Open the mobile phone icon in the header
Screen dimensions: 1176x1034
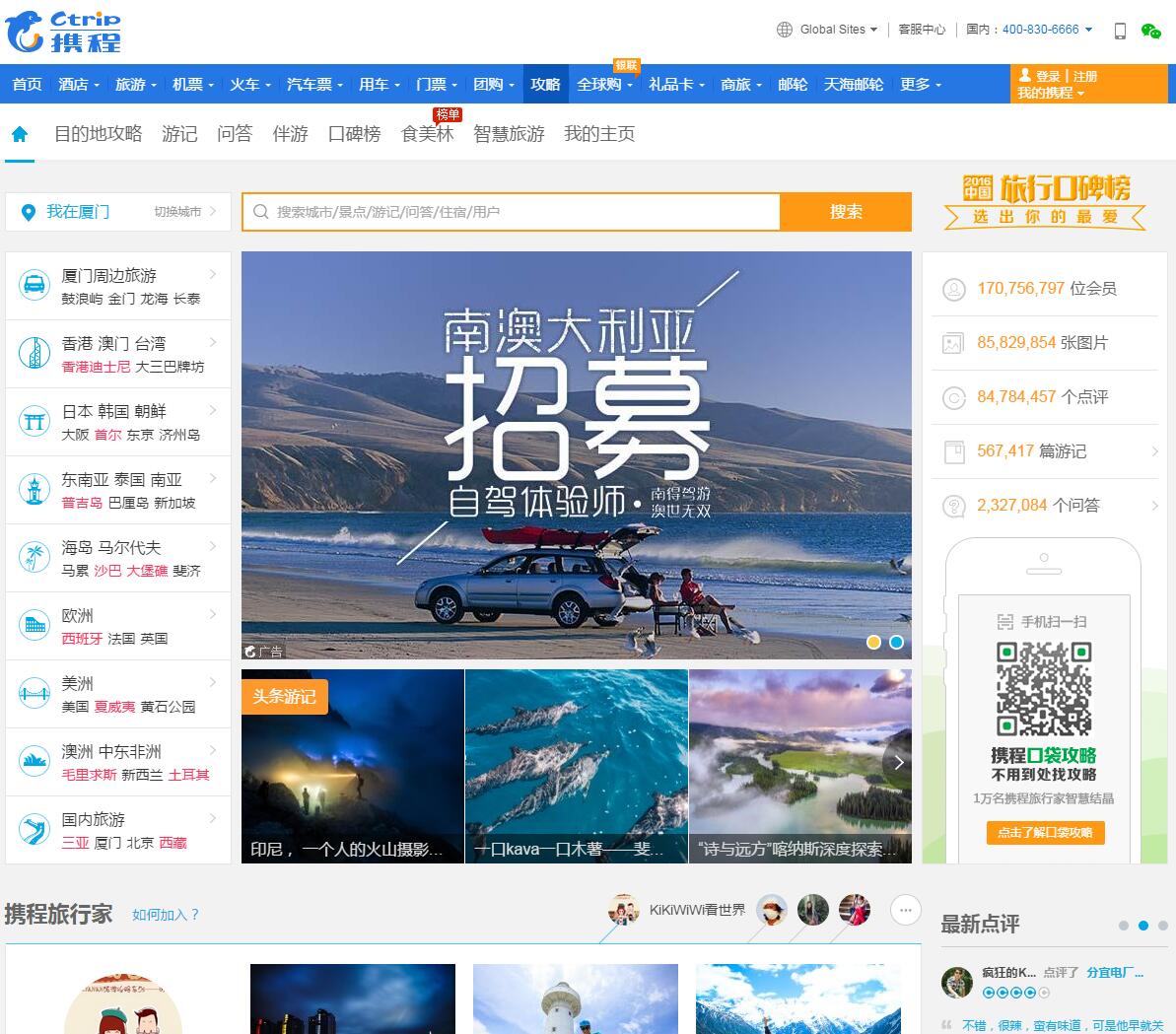coord(1120,31)
